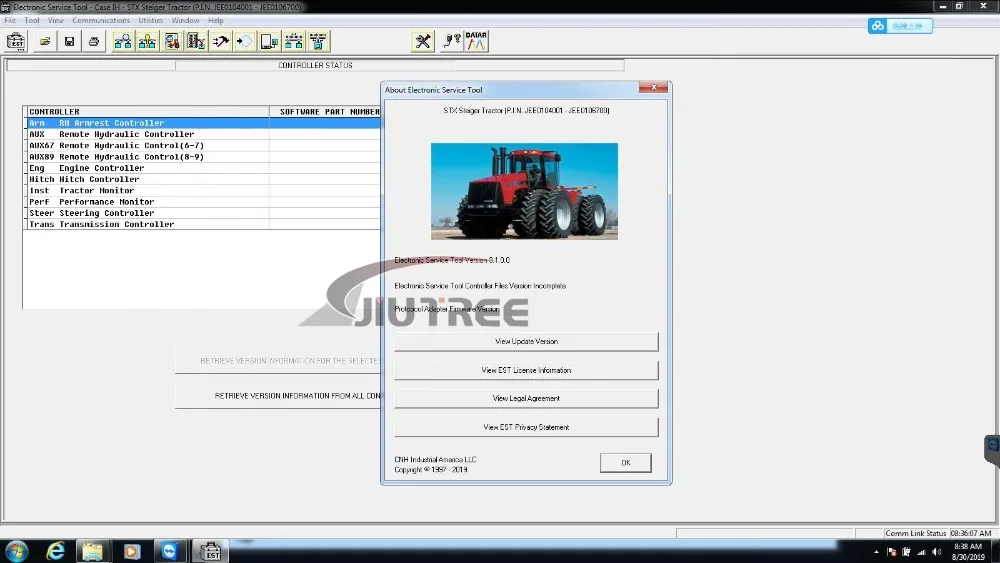The width and height of the screenshot is (1000, 563).
Task: Open file using the folder toolbar icon
Action: (45, 41)
